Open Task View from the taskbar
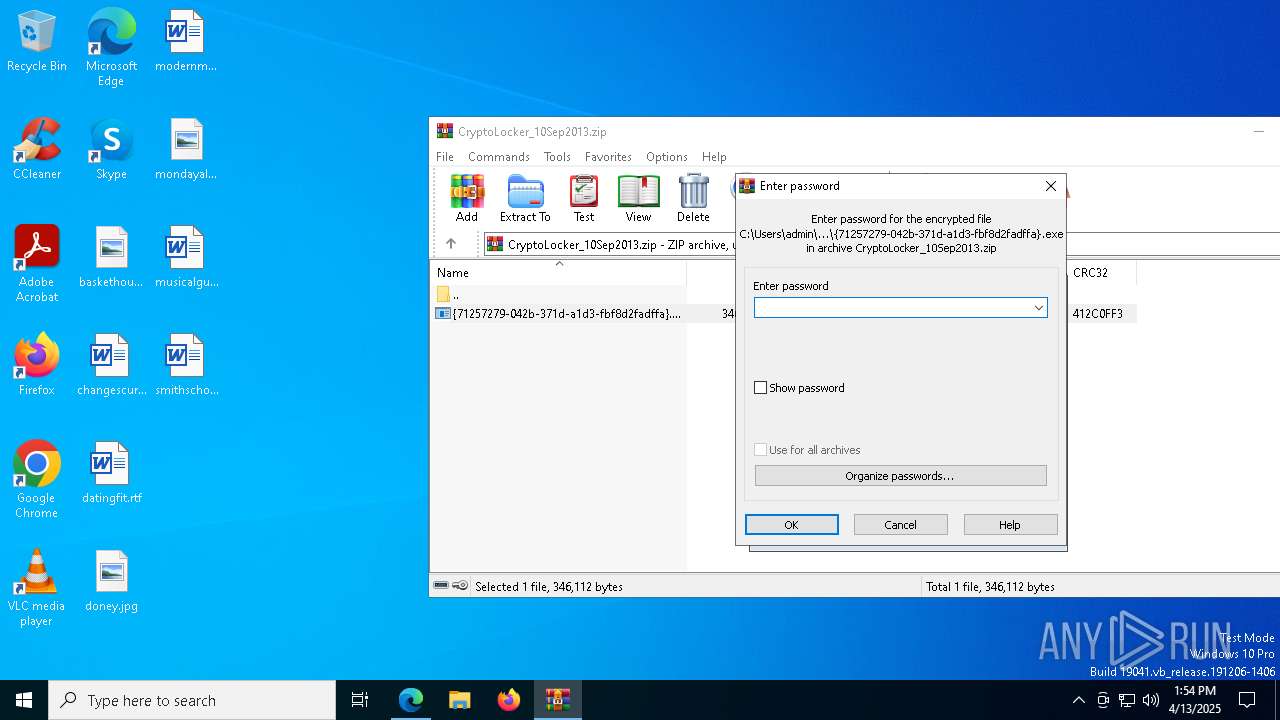1280x720 pixels. click(360, 700)
